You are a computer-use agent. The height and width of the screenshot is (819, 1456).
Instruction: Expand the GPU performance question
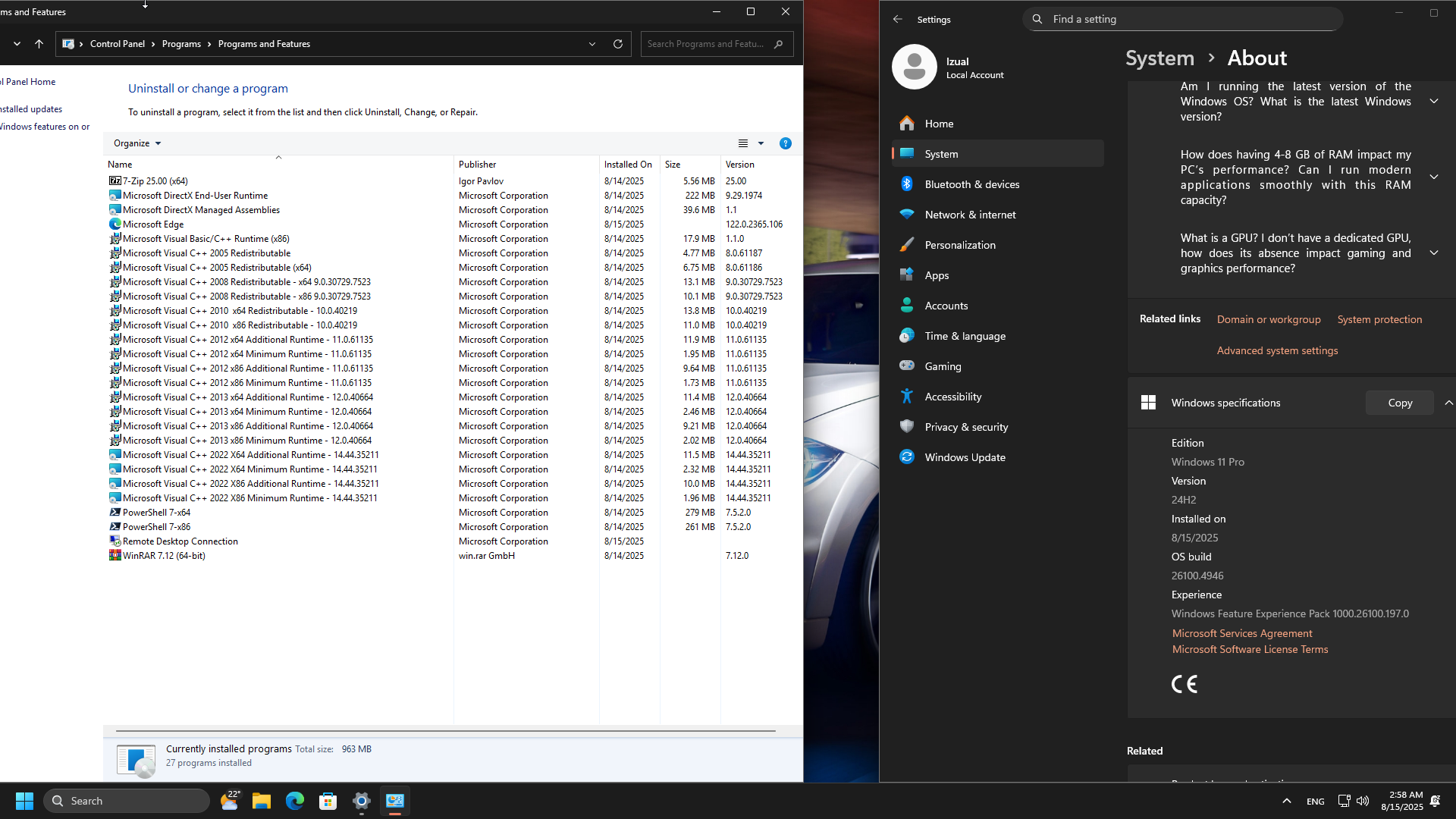click(x=1434, y=253)
